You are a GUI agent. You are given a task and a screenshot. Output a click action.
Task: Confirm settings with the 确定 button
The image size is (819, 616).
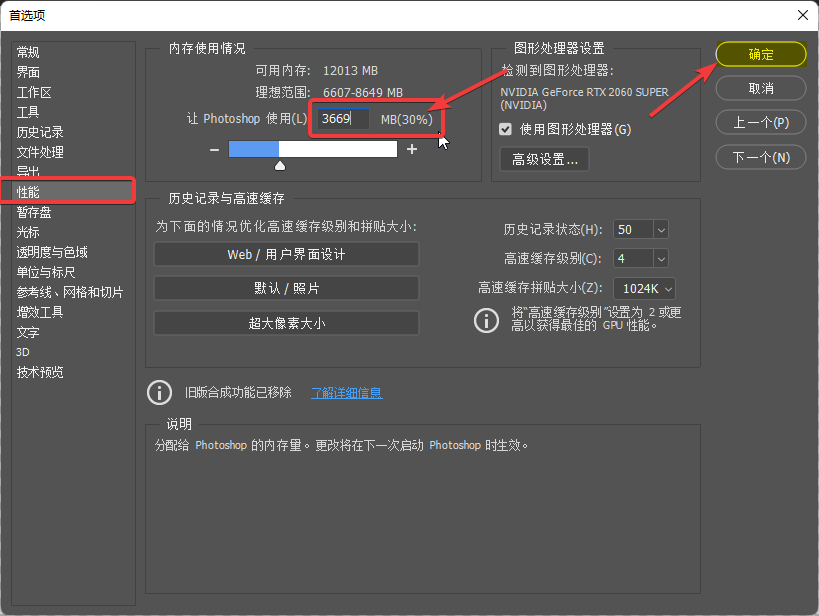tap(759, 55)
